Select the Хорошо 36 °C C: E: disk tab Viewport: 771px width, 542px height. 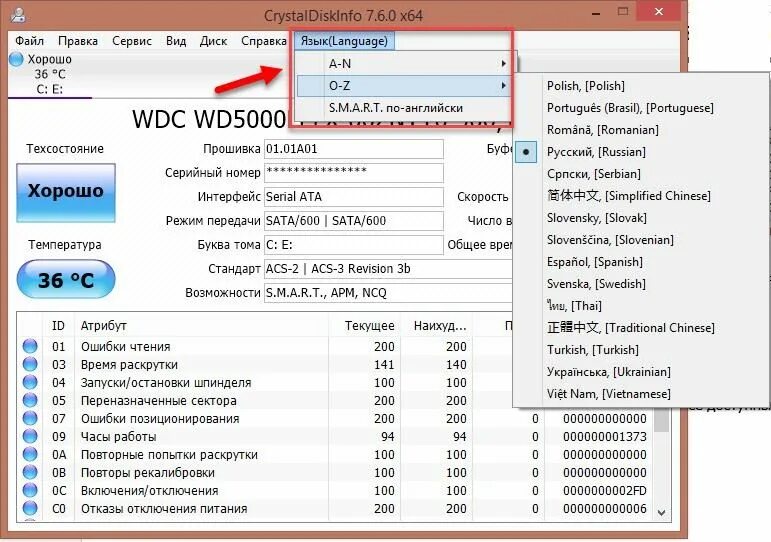(49, 74)
